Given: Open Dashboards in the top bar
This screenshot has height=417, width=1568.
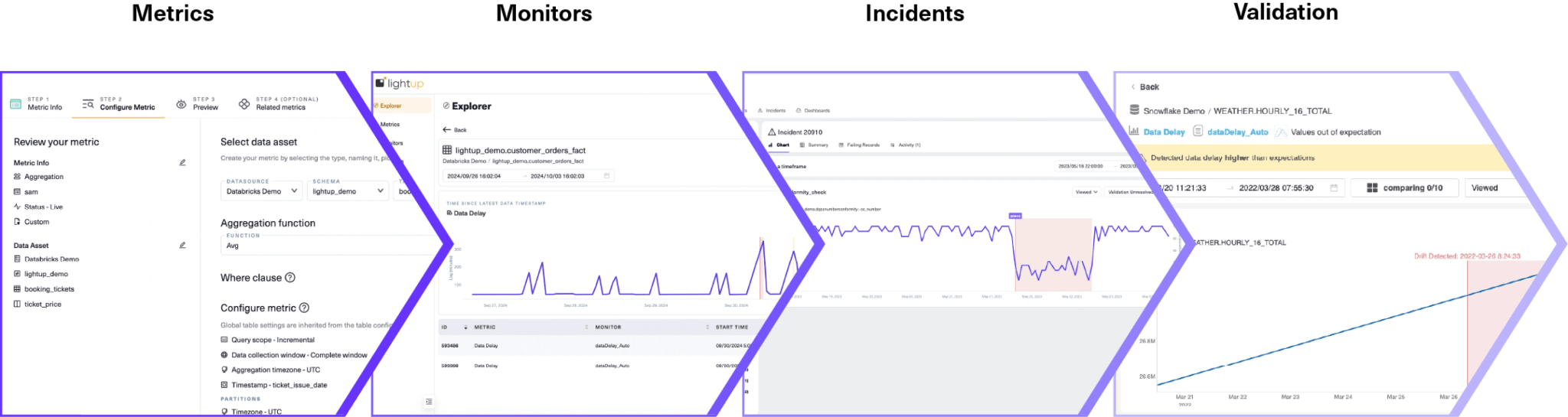Looking at the screenshot, I should point(813,111).
